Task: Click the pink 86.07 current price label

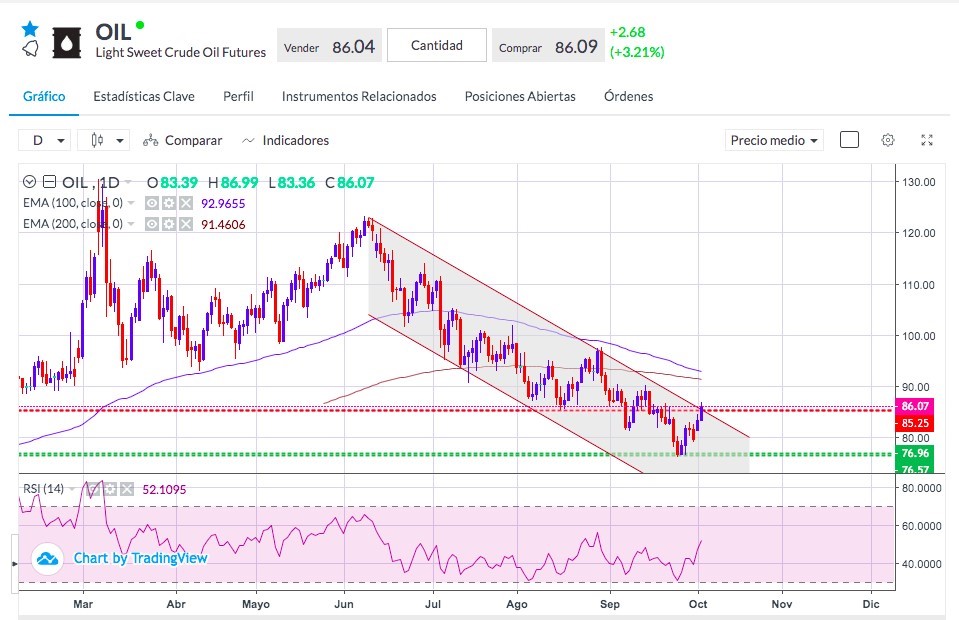Action: point(915,406)
